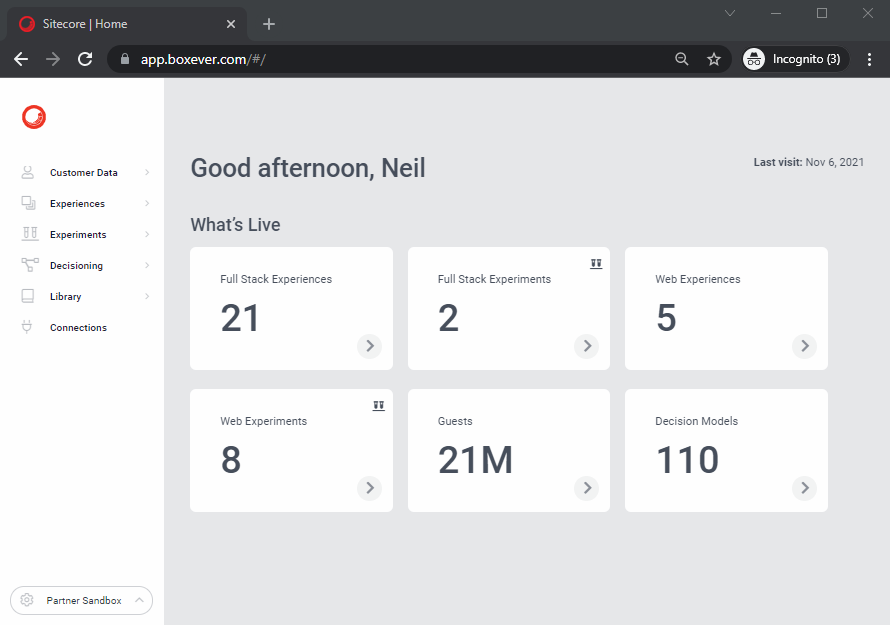Open the Partner Sandbox dropdown
The image size is (890, 625).
pyautogui.click(x=139, y=600)
